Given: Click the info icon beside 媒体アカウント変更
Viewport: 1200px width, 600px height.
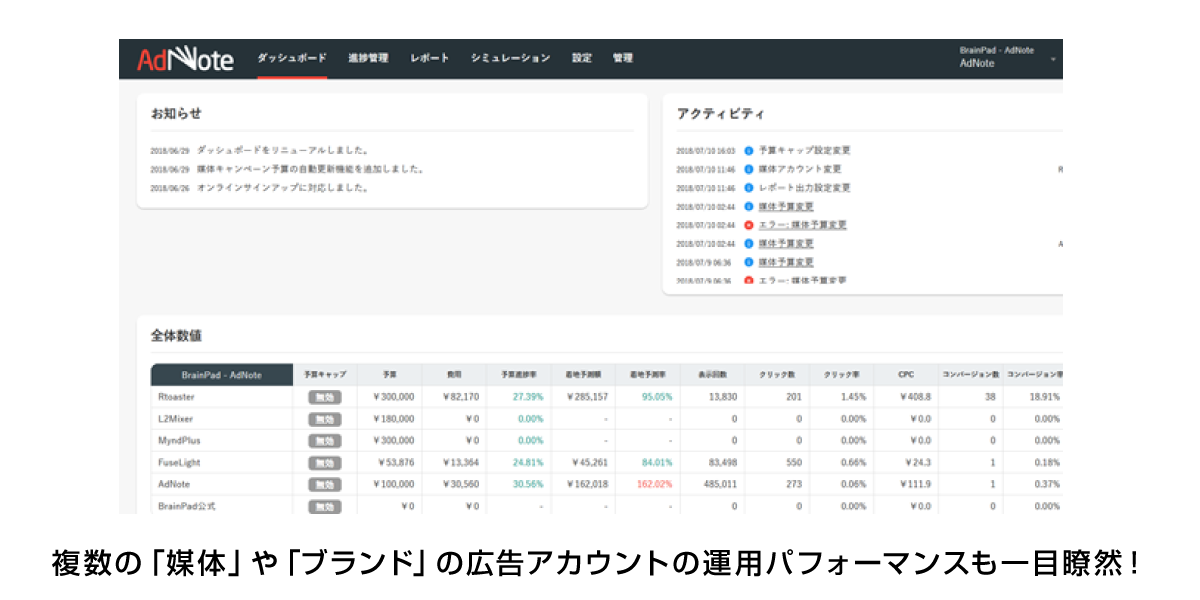Looking at the screenshot, I should [x=748, y=169].
